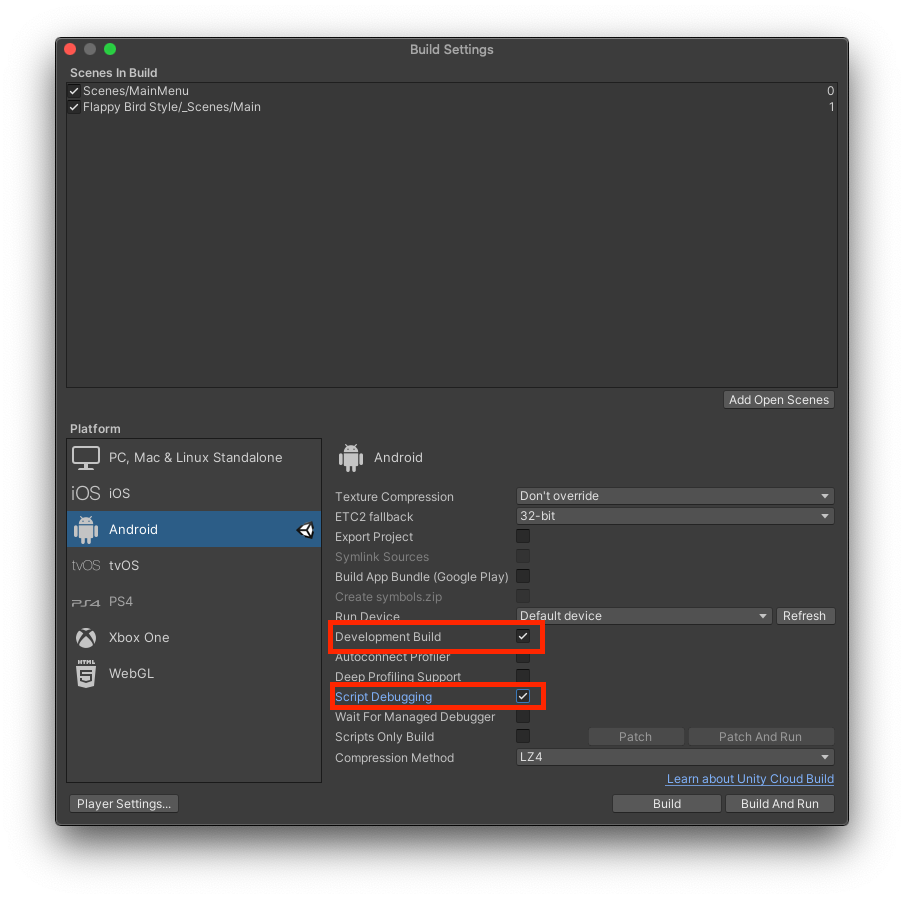Open the Compression Method dropdown

click(674, 757)
